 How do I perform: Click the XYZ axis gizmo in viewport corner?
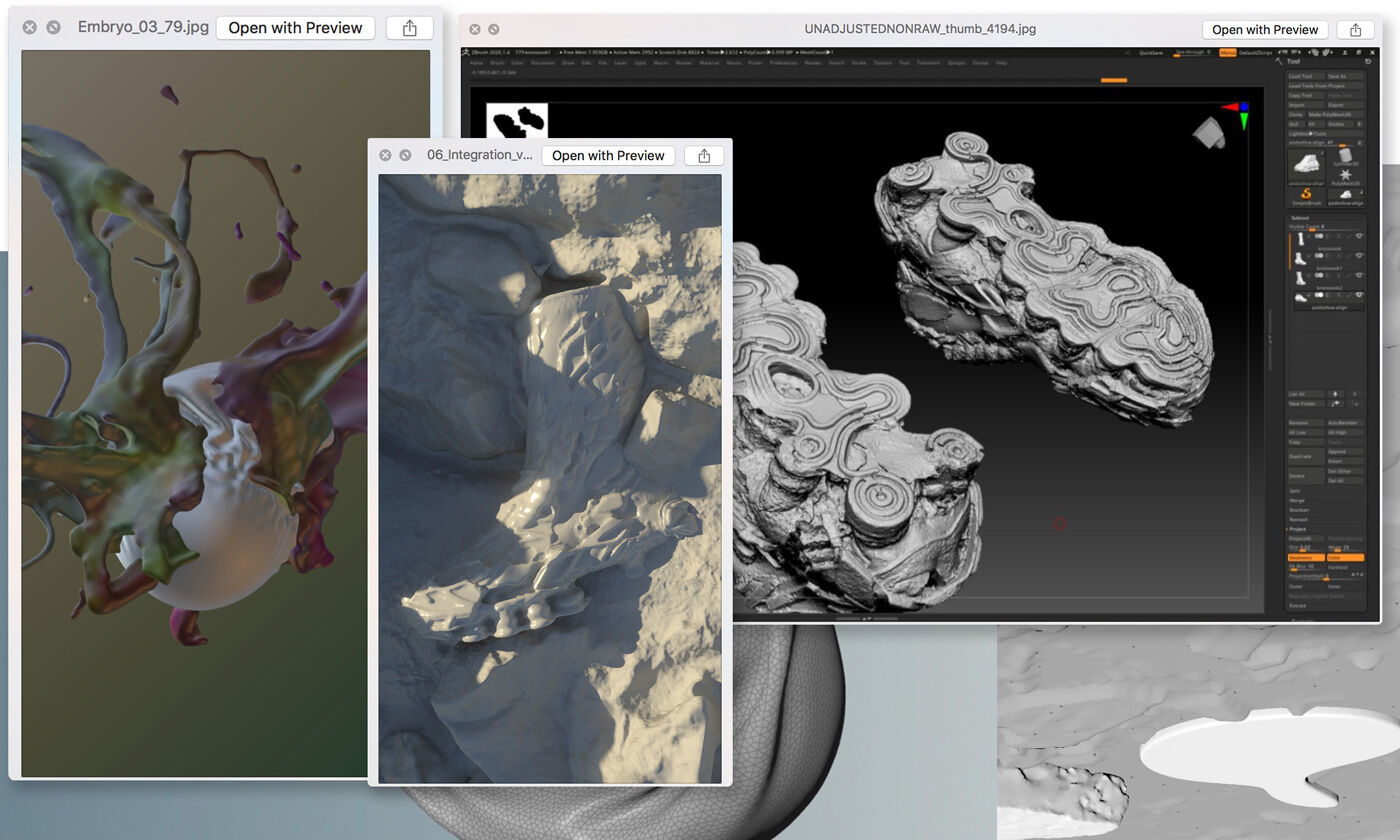[x=1239, y=112]
